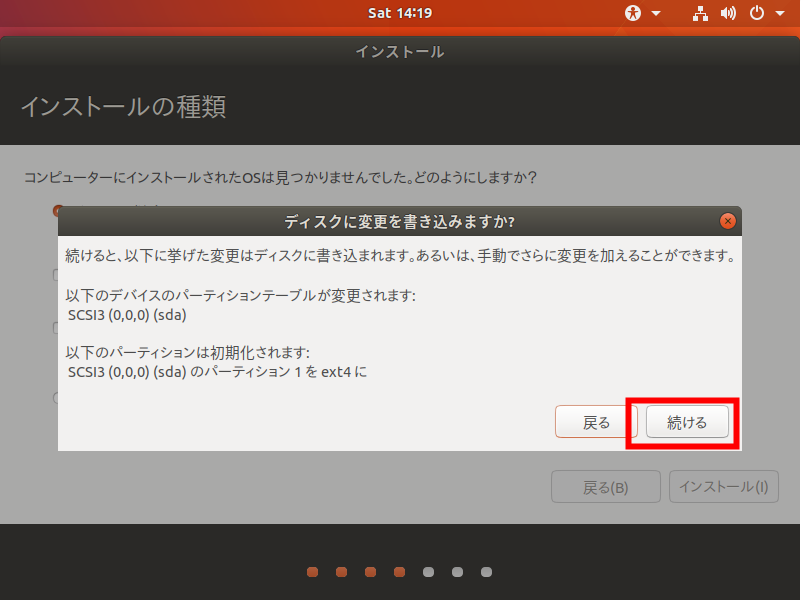Screen dimensions: 801x600
Task: Click the 戻る button in the dialog
Action: pos(596,422)
